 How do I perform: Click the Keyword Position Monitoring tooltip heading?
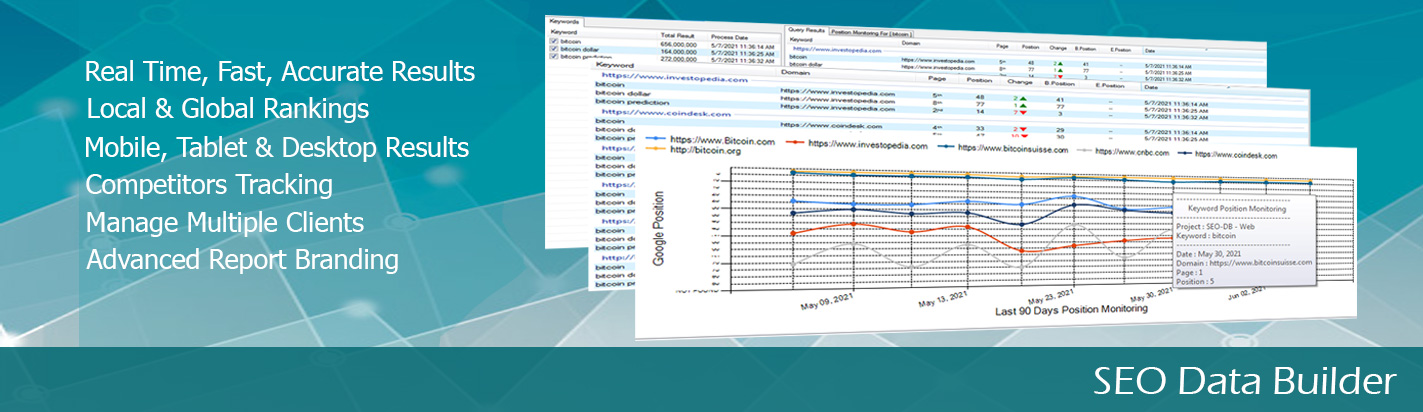[1236, 209]
